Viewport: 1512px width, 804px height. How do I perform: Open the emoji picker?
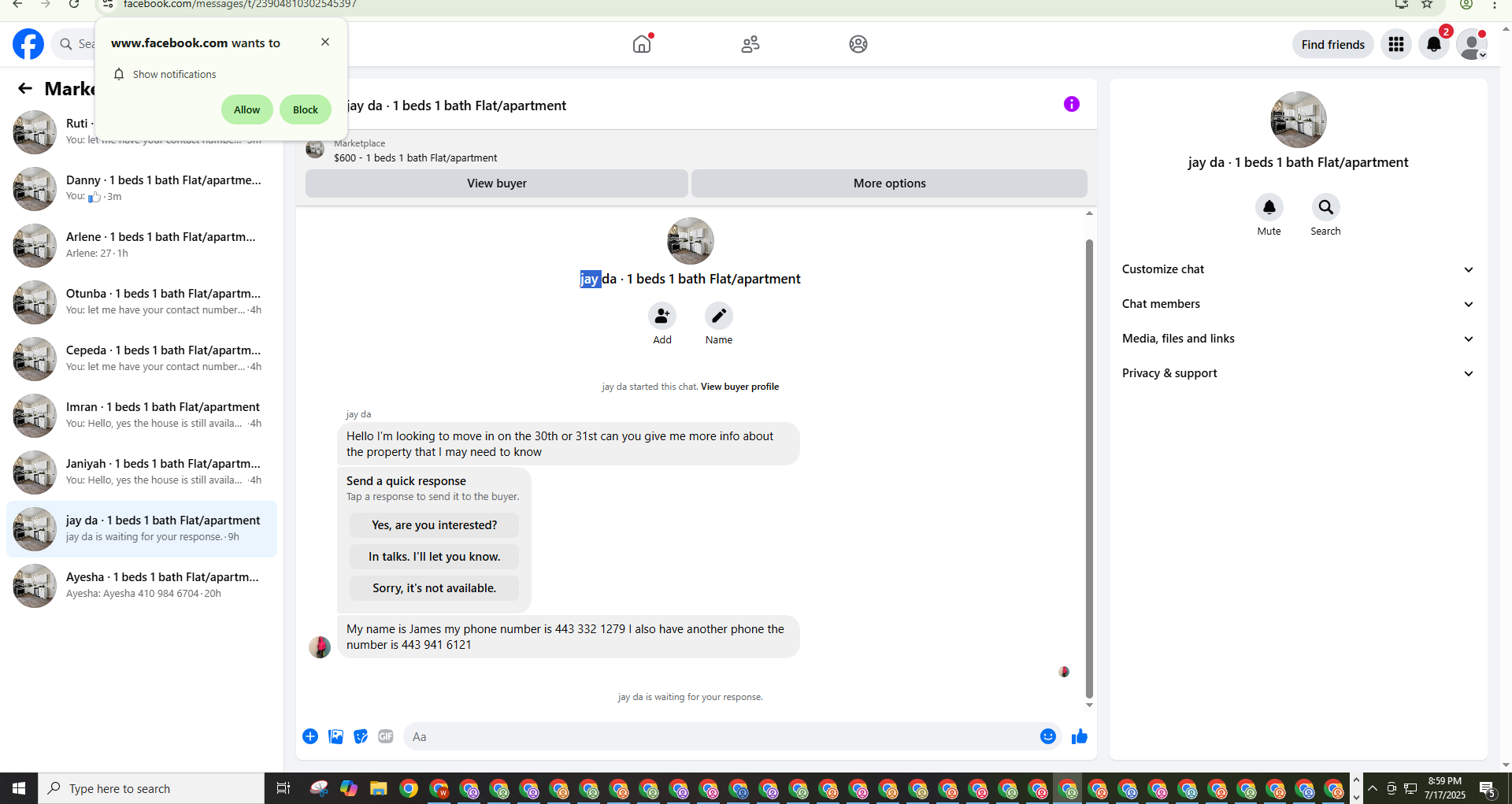tap(1048, 736)
